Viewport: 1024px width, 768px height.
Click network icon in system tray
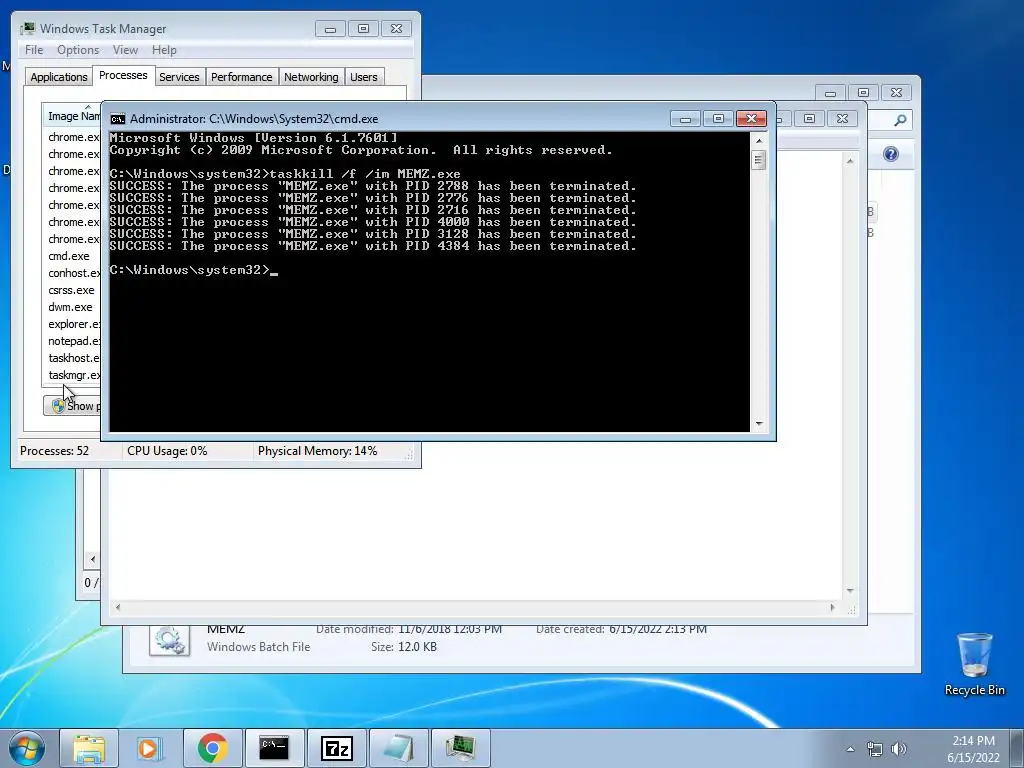pyautogui.click(x=874, y=748)
